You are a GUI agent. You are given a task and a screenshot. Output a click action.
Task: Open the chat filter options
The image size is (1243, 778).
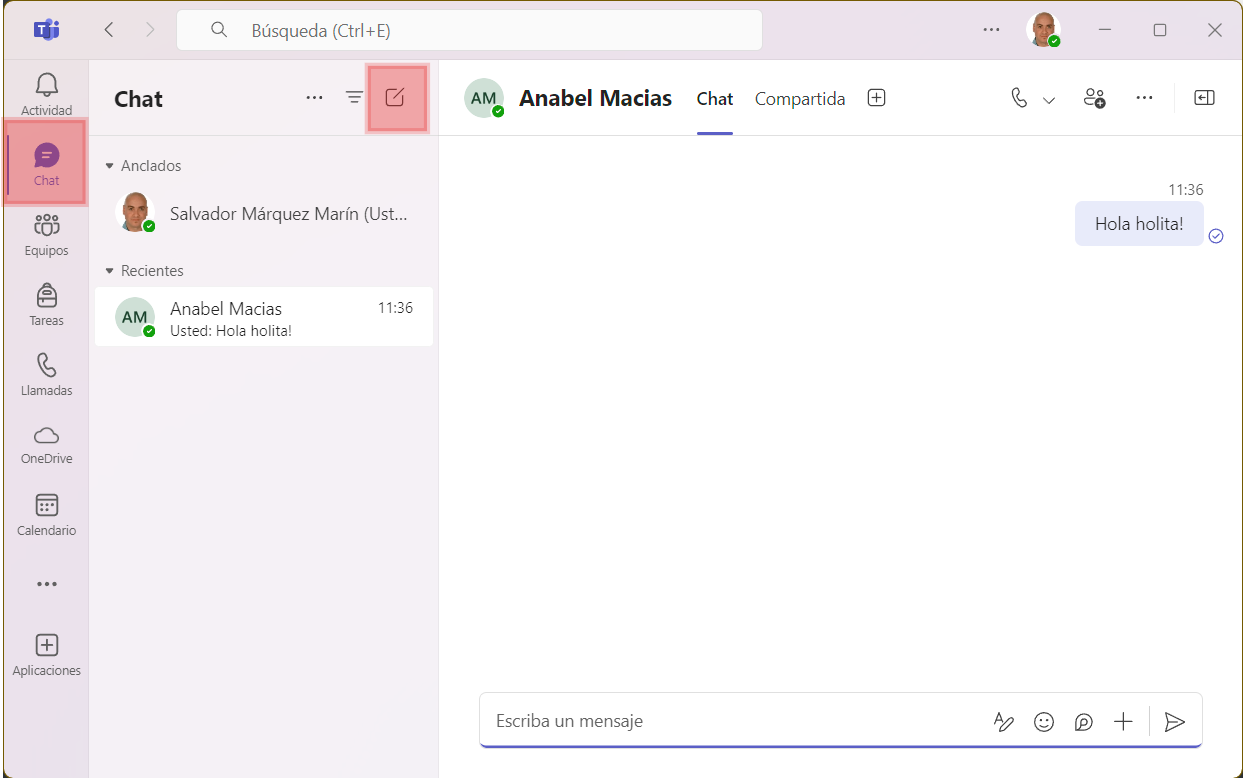[x=354, y=97]
